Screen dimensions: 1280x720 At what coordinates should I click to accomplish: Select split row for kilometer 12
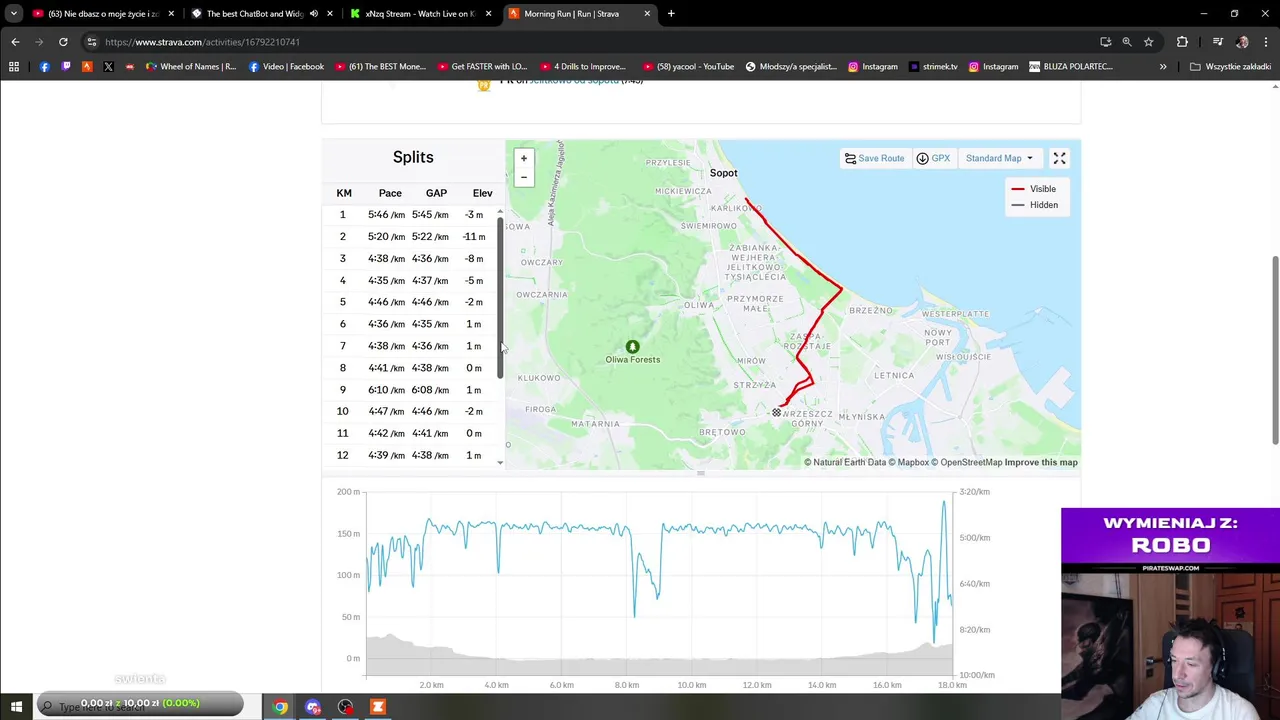410,455
